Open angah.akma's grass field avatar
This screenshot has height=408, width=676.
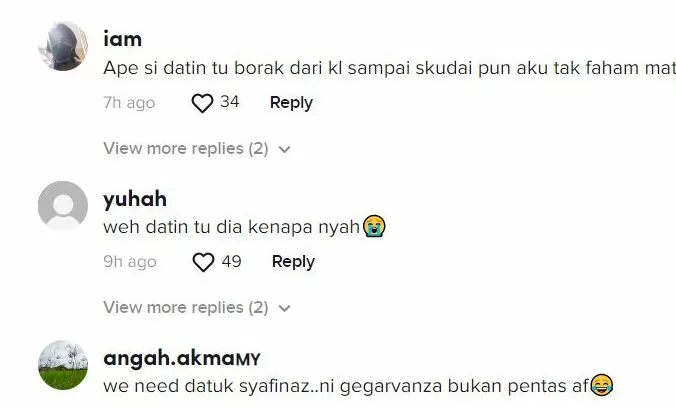[x=63, y=365]
